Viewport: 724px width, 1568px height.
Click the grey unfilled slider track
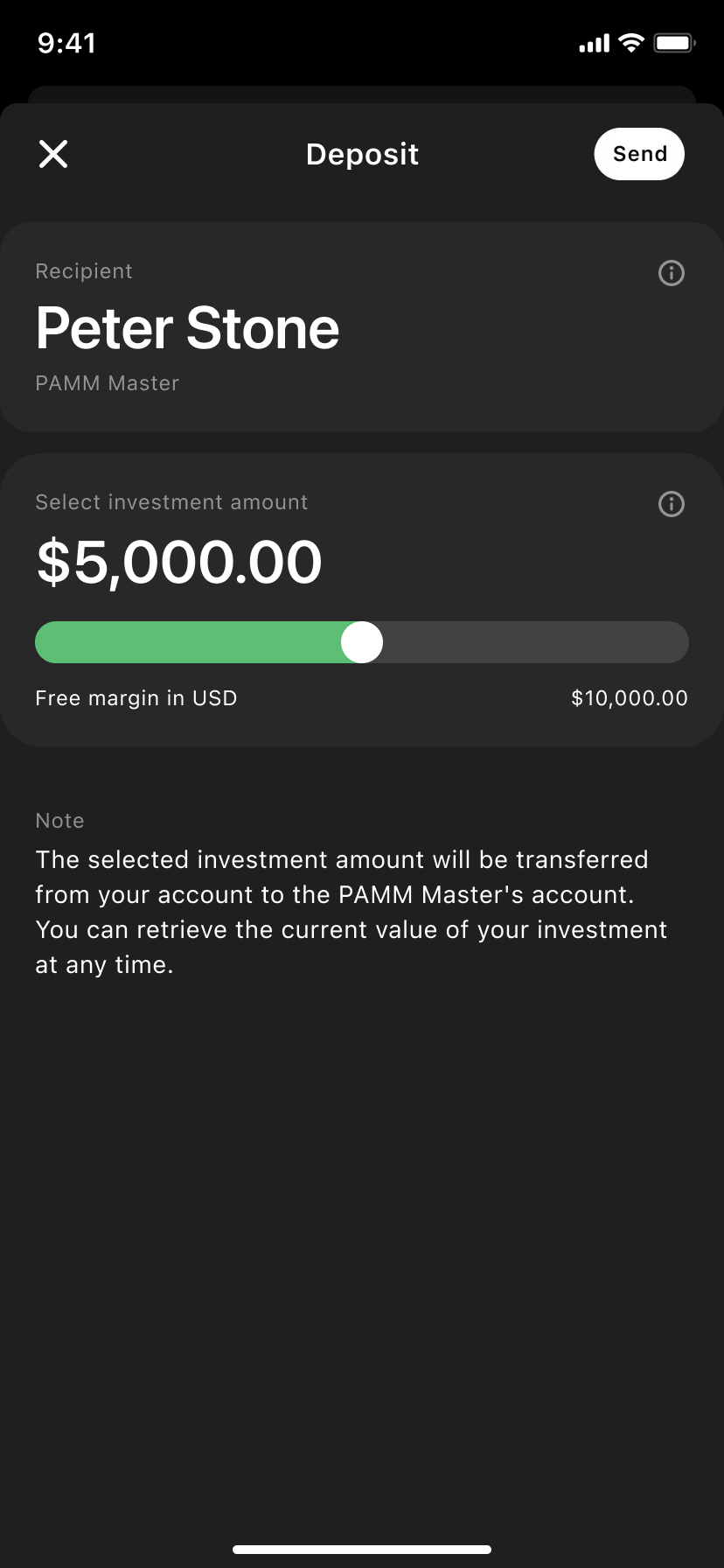[x=533, y=642]
